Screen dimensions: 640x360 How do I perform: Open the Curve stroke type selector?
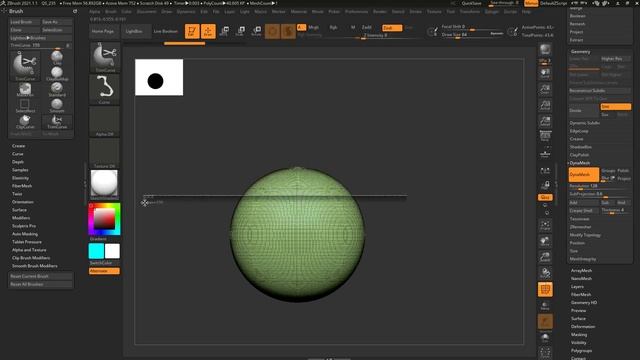tap(104, 89)
